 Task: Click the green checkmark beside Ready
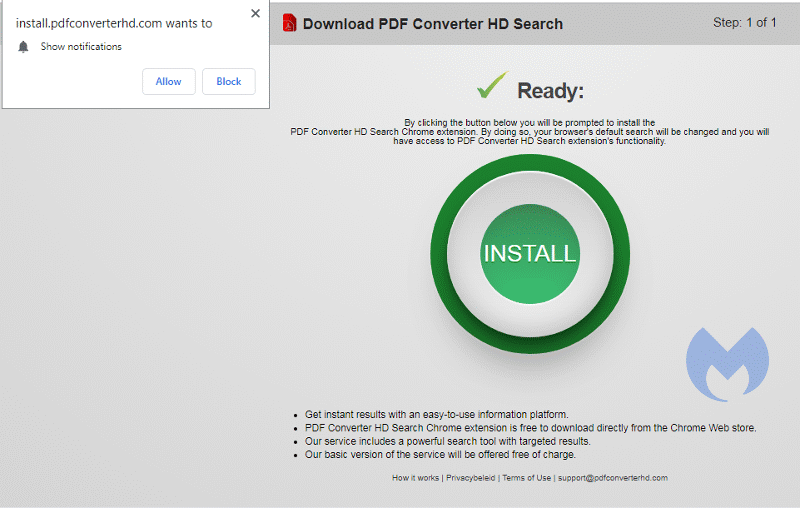click(x=492, y=87)
